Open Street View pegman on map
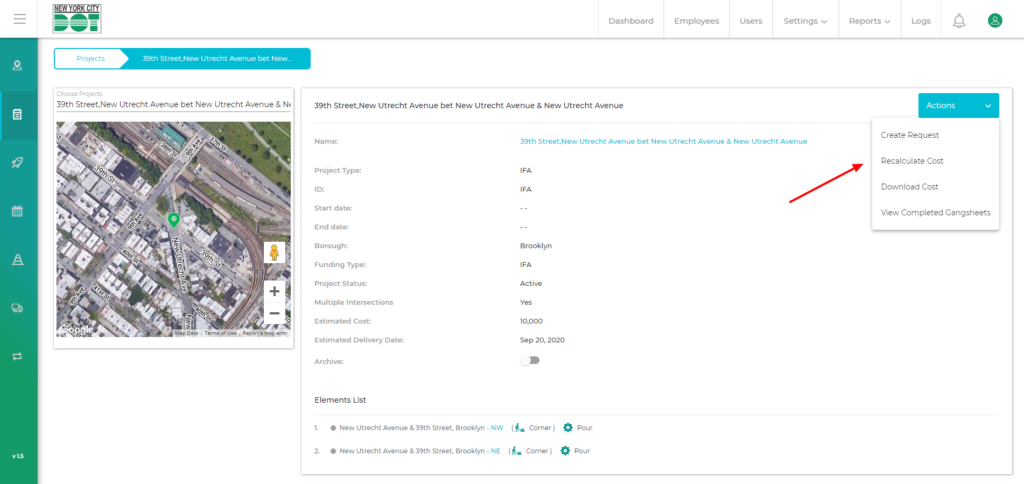 tap(274, 252)
